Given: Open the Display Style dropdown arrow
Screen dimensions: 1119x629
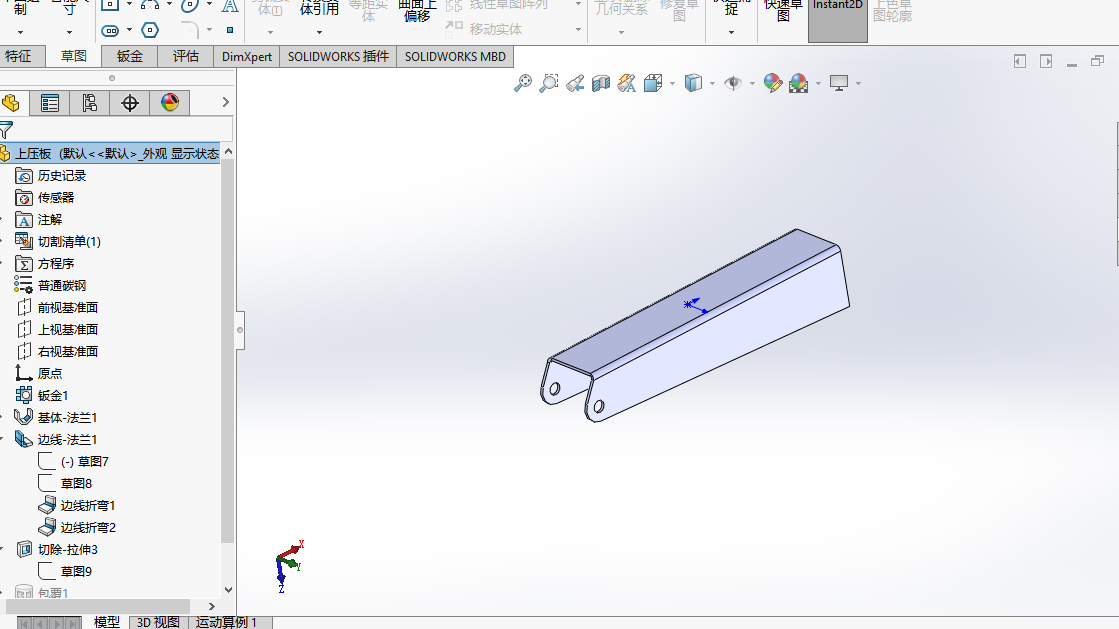Looking at the screenshot, I should [712, 84].
